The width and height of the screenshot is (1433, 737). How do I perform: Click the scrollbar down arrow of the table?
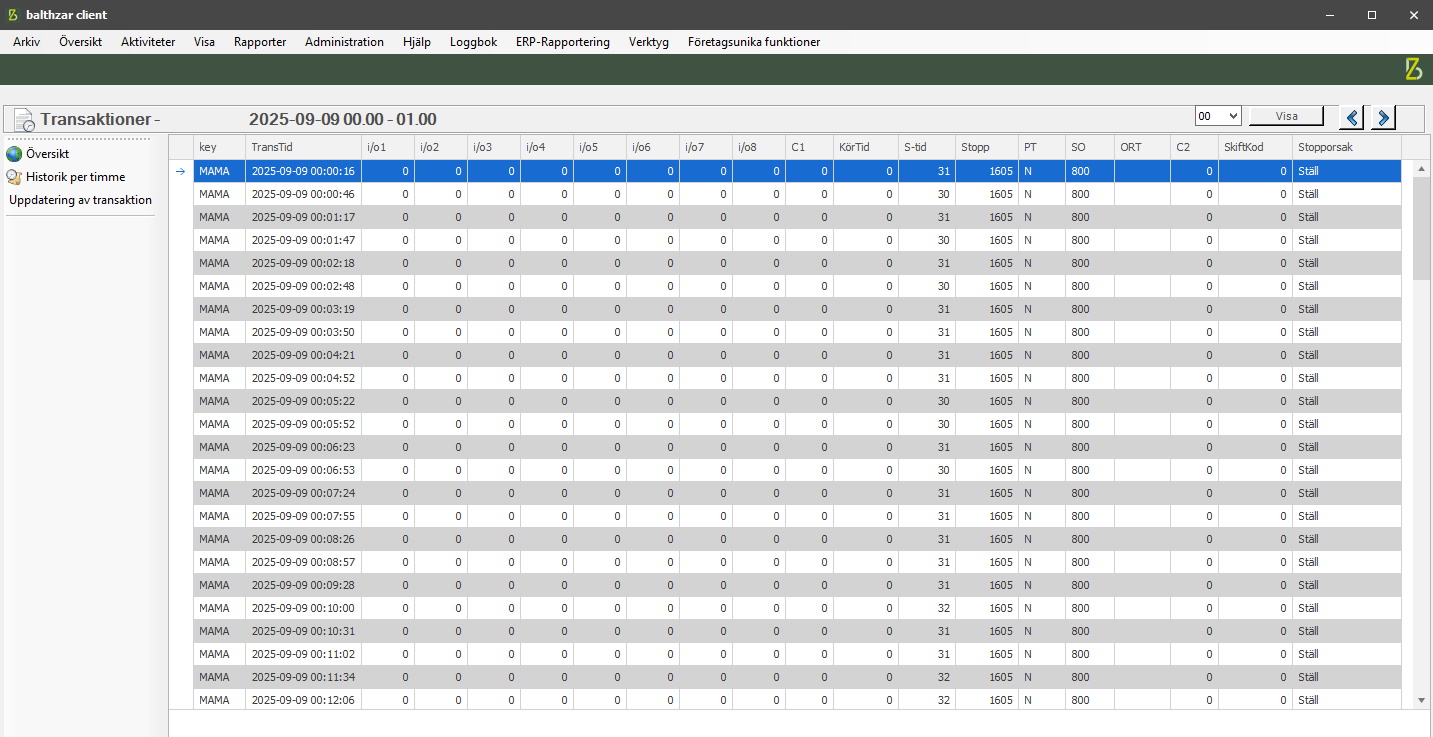tap(1422, 702)
